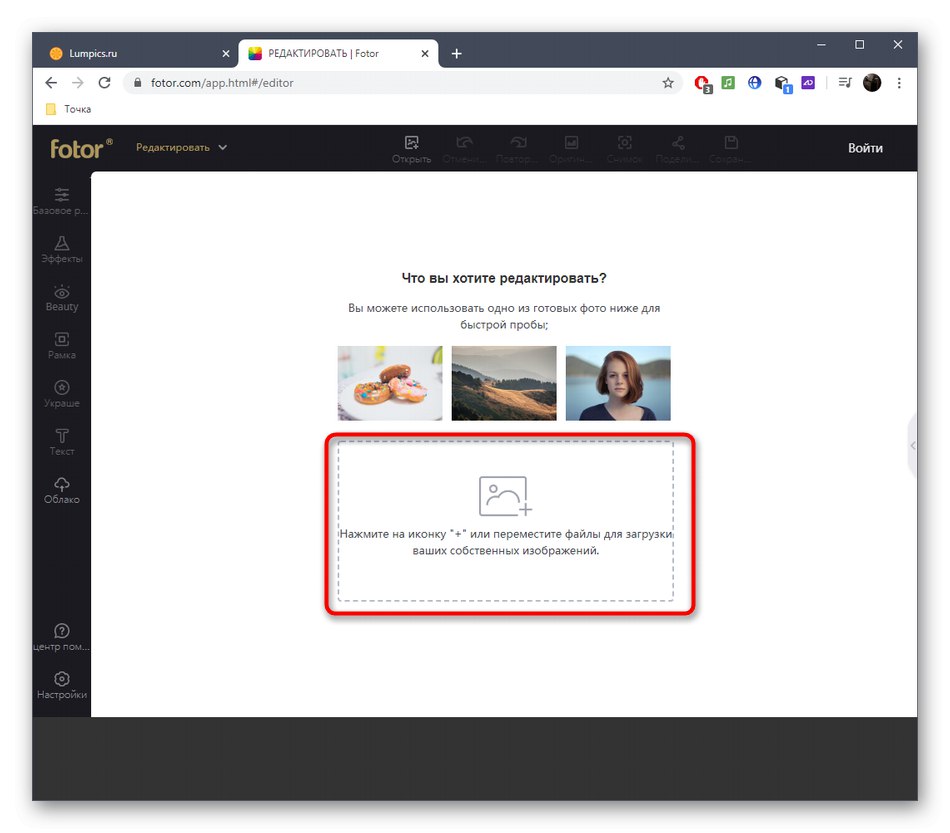The image size is (950, 833).
Task: Open the Beauty tools panel
Action: 61,297
